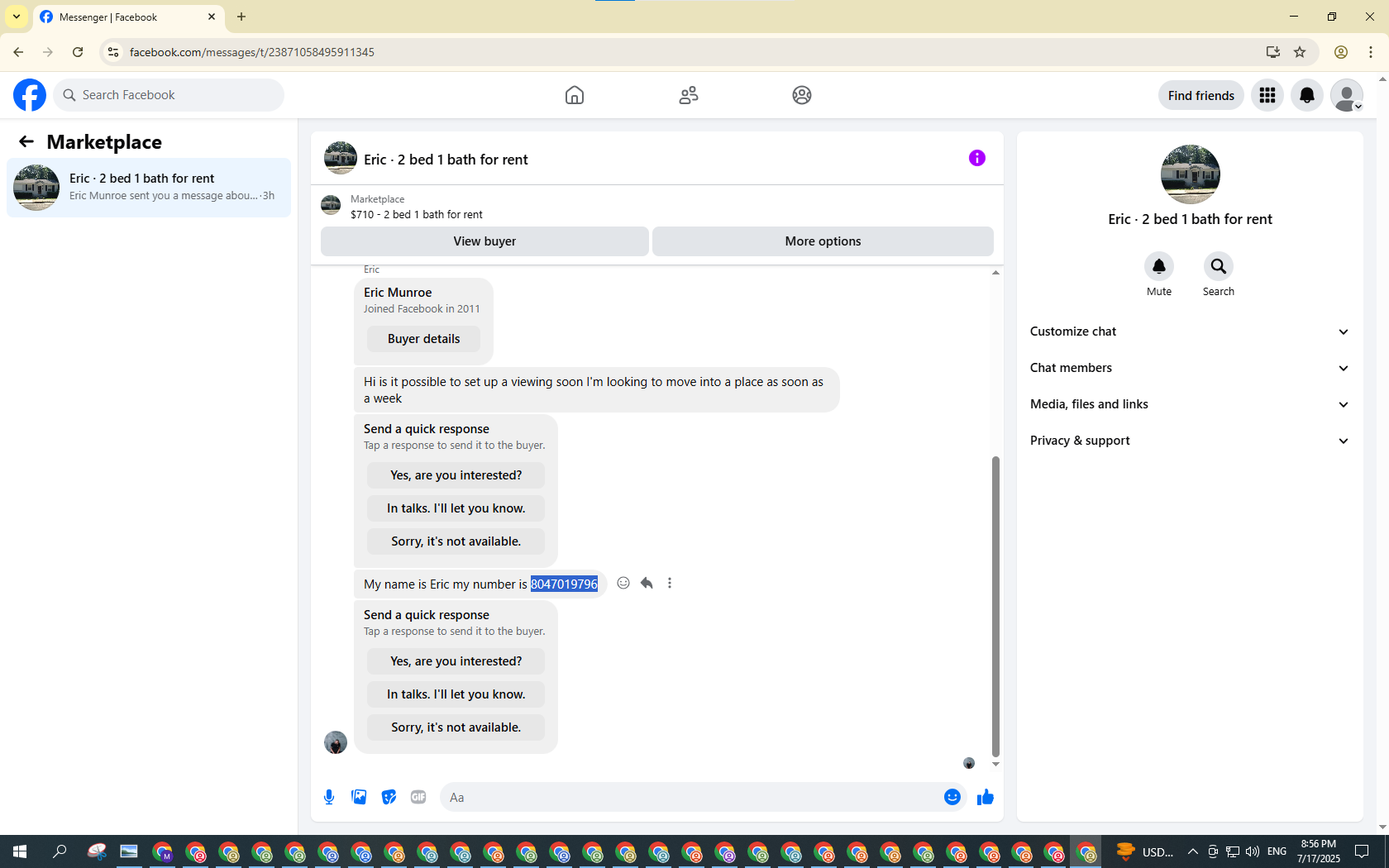Open Buyer details for Eric Munroe

click(x=423, y=339)
